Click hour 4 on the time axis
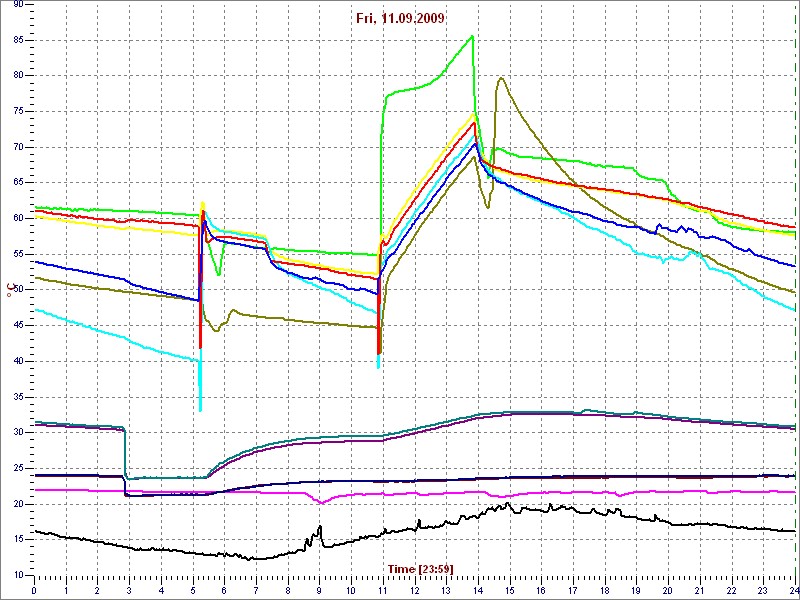The image size is (800, 600). pos(161,590)
